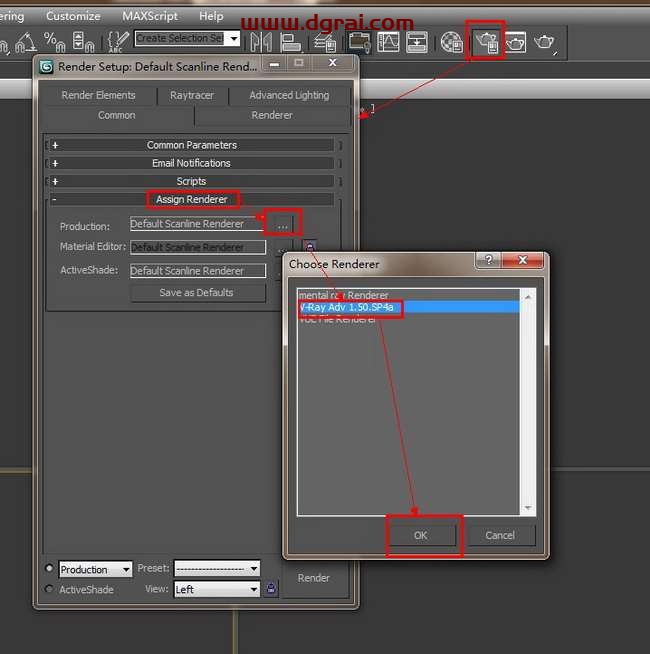This screenshot has height=654, width=650.
Task: Click the help question-mark in Choose Renderer
Action: tap(489, 260)
